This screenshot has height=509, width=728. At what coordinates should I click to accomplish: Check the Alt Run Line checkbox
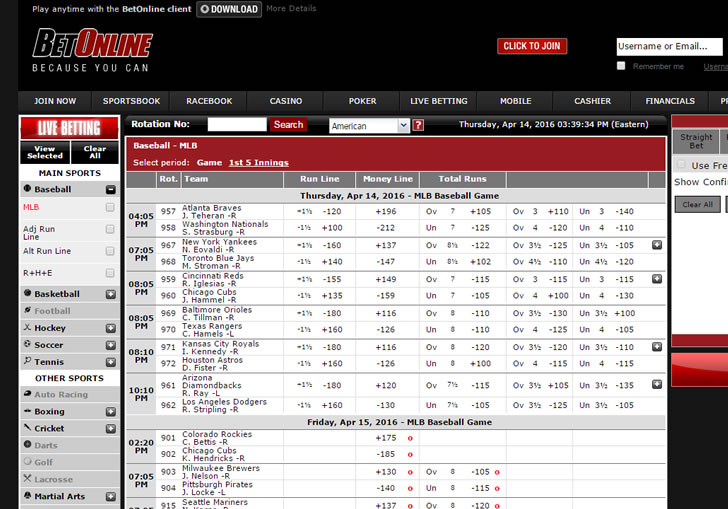click(x=110, y=251)
